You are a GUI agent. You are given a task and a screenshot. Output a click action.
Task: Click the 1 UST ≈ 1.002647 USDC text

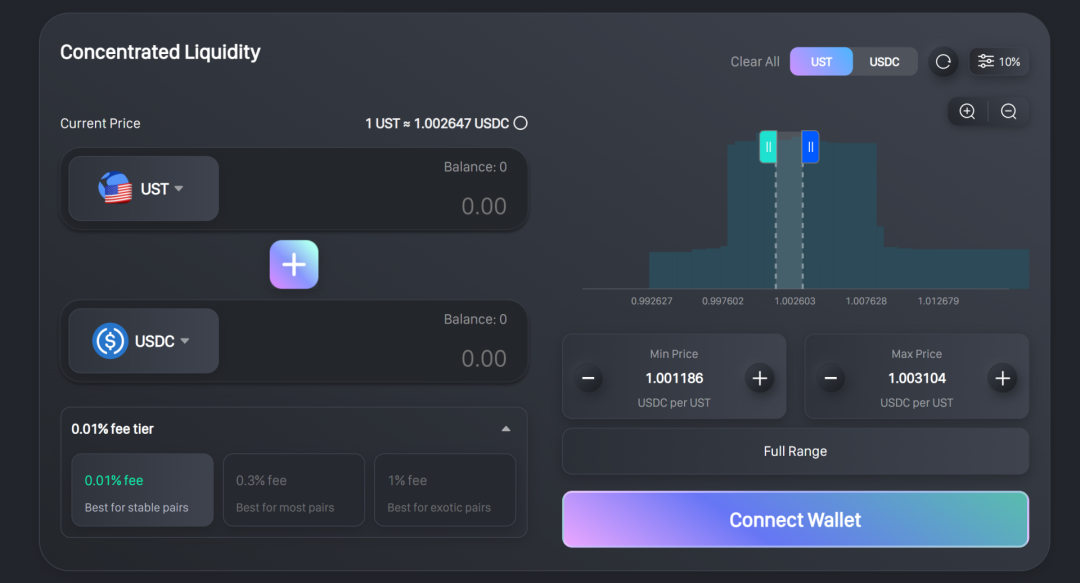(x=437, y=123)
